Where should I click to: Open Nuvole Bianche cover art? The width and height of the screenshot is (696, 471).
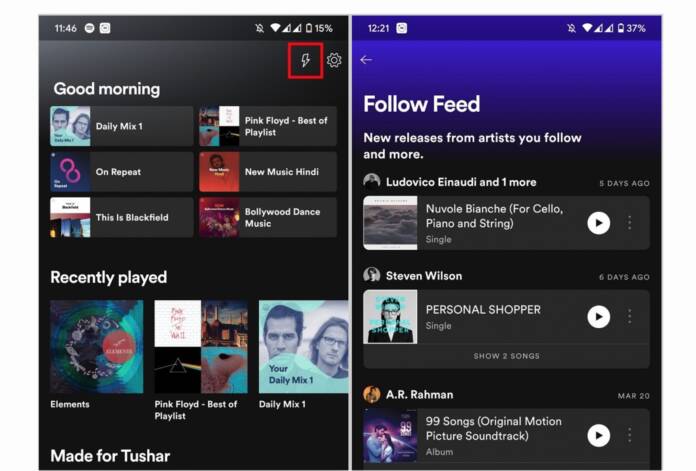pos(390,223)
